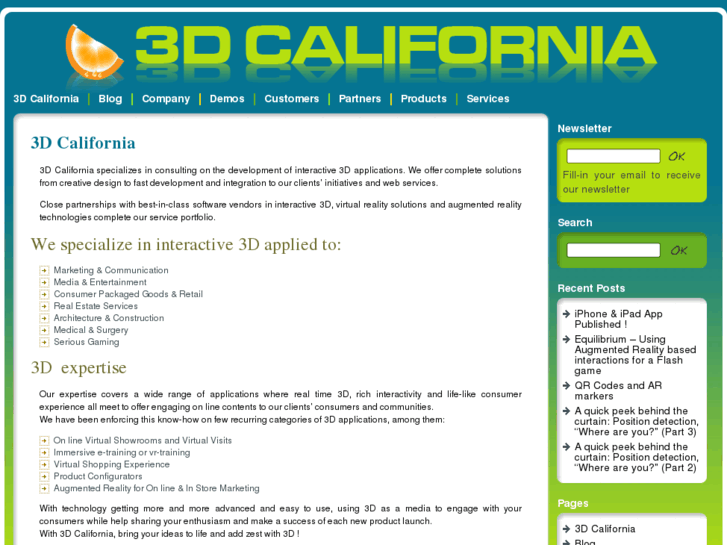
Task: Click the Newsletter sidebar heading
Action: [584, 128]
